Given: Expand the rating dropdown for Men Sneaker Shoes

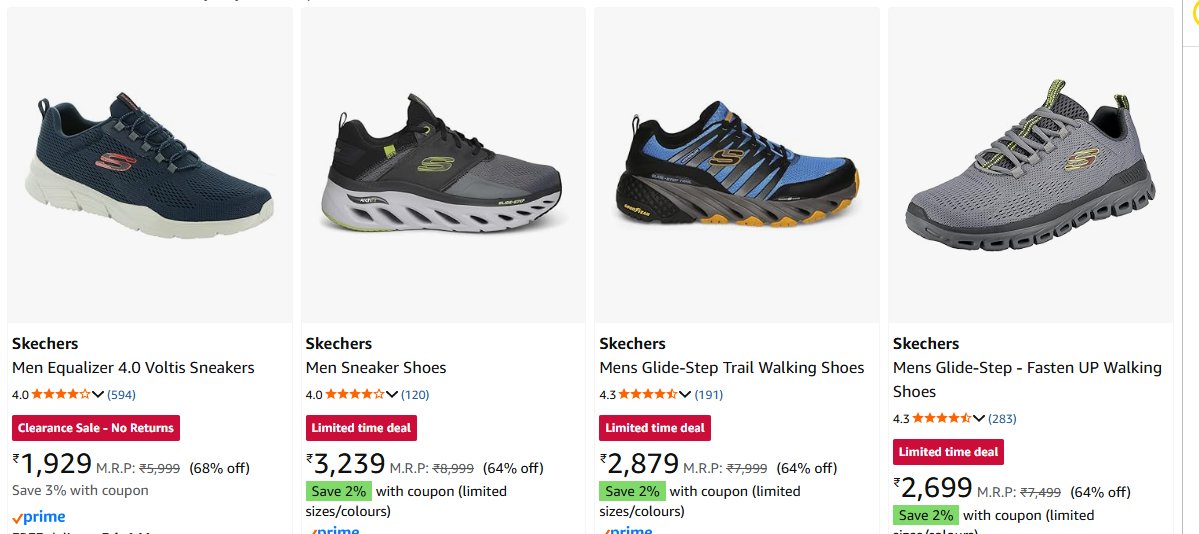Looking at the screenshot, I should (x=392, y=395).
